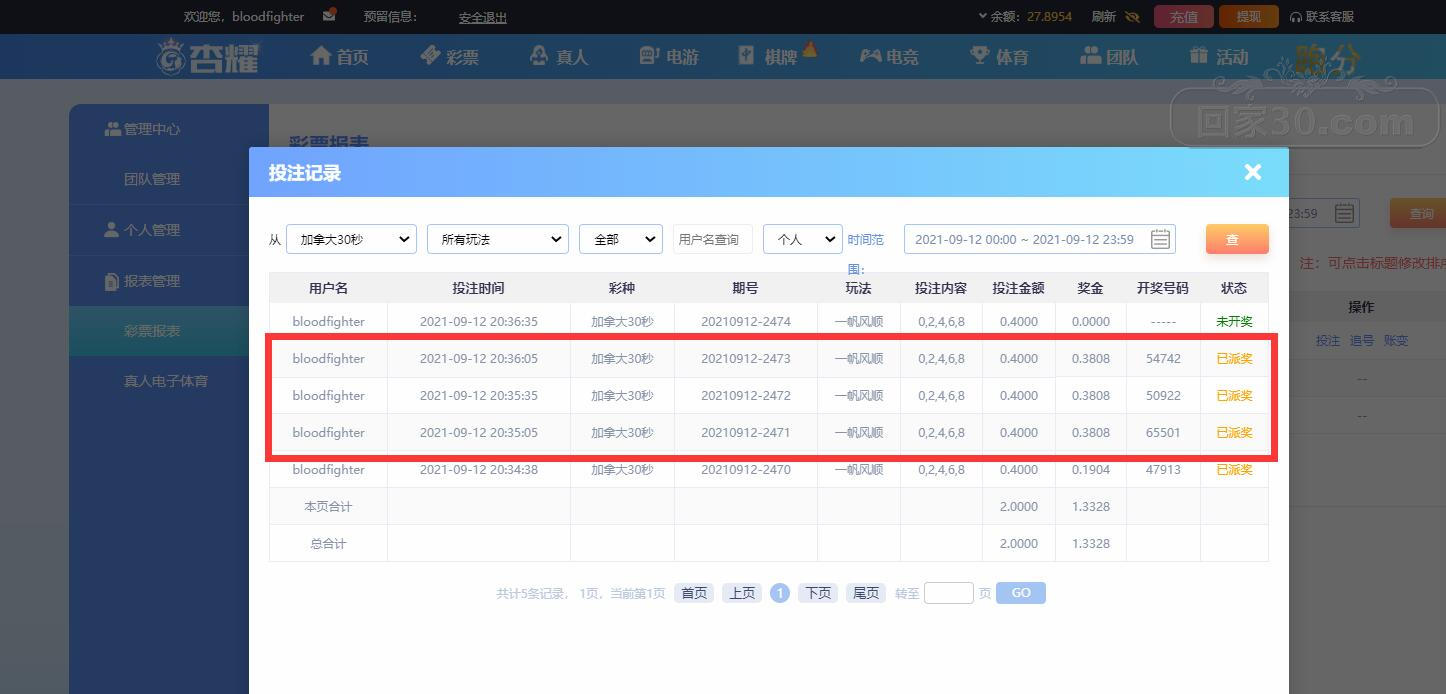This screenshot has width=1446, height=694.
Task: Open the 所有玩法 play type dropdown
Action: [498, 239]
